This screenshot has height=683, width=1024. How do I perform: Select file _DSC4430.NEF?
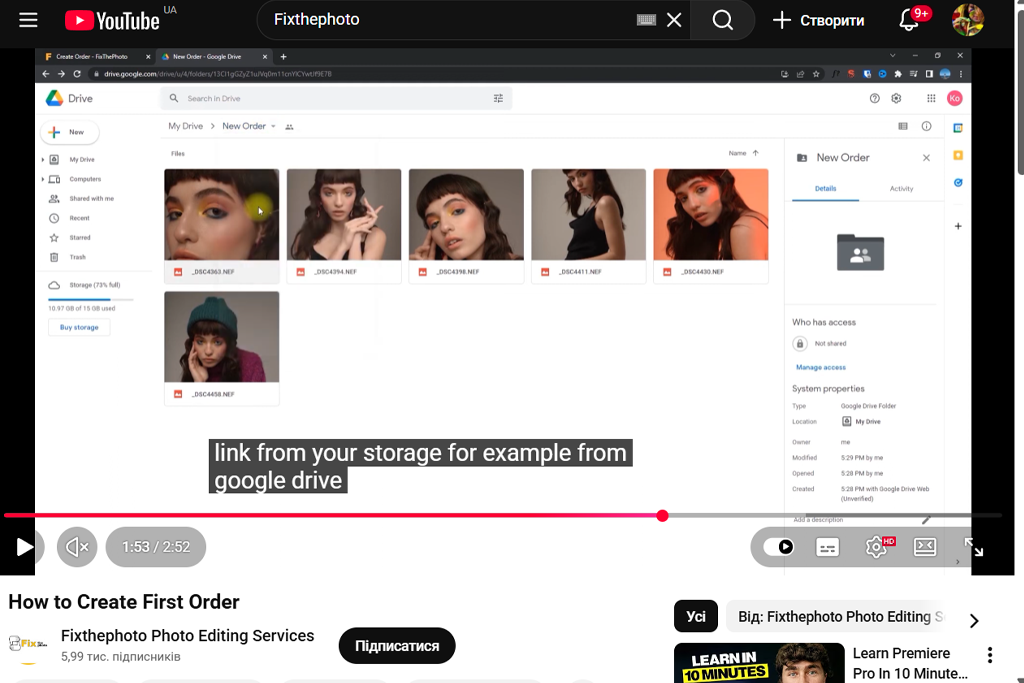point(711,226)
